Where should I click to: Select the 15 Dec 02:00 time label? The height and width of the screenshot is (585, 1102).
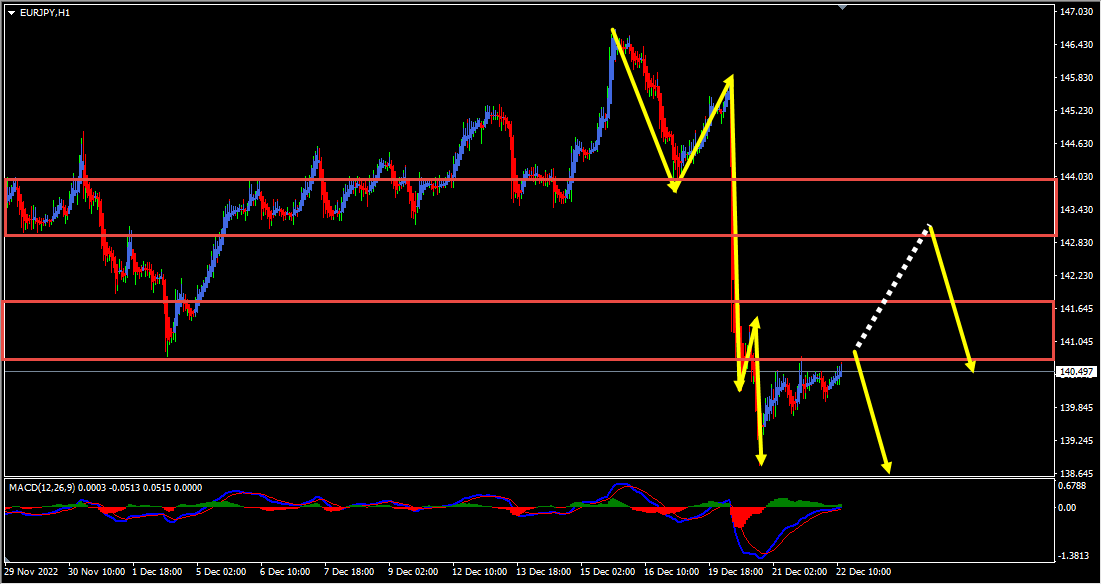[x=609, y=572]
